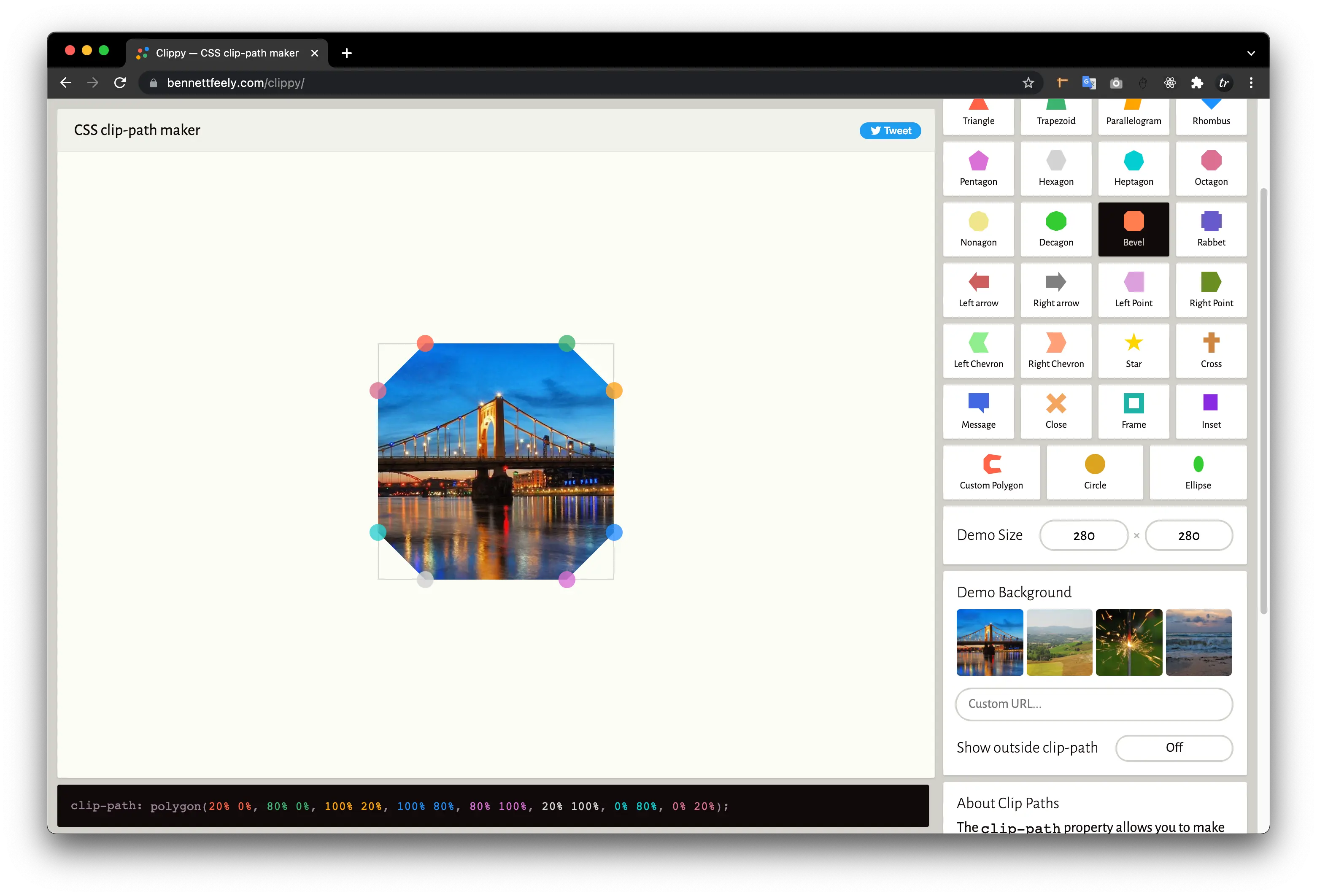Select the Frame shape preset
The height and width of the screenshot is (896, 1317).
(1133, 411)
